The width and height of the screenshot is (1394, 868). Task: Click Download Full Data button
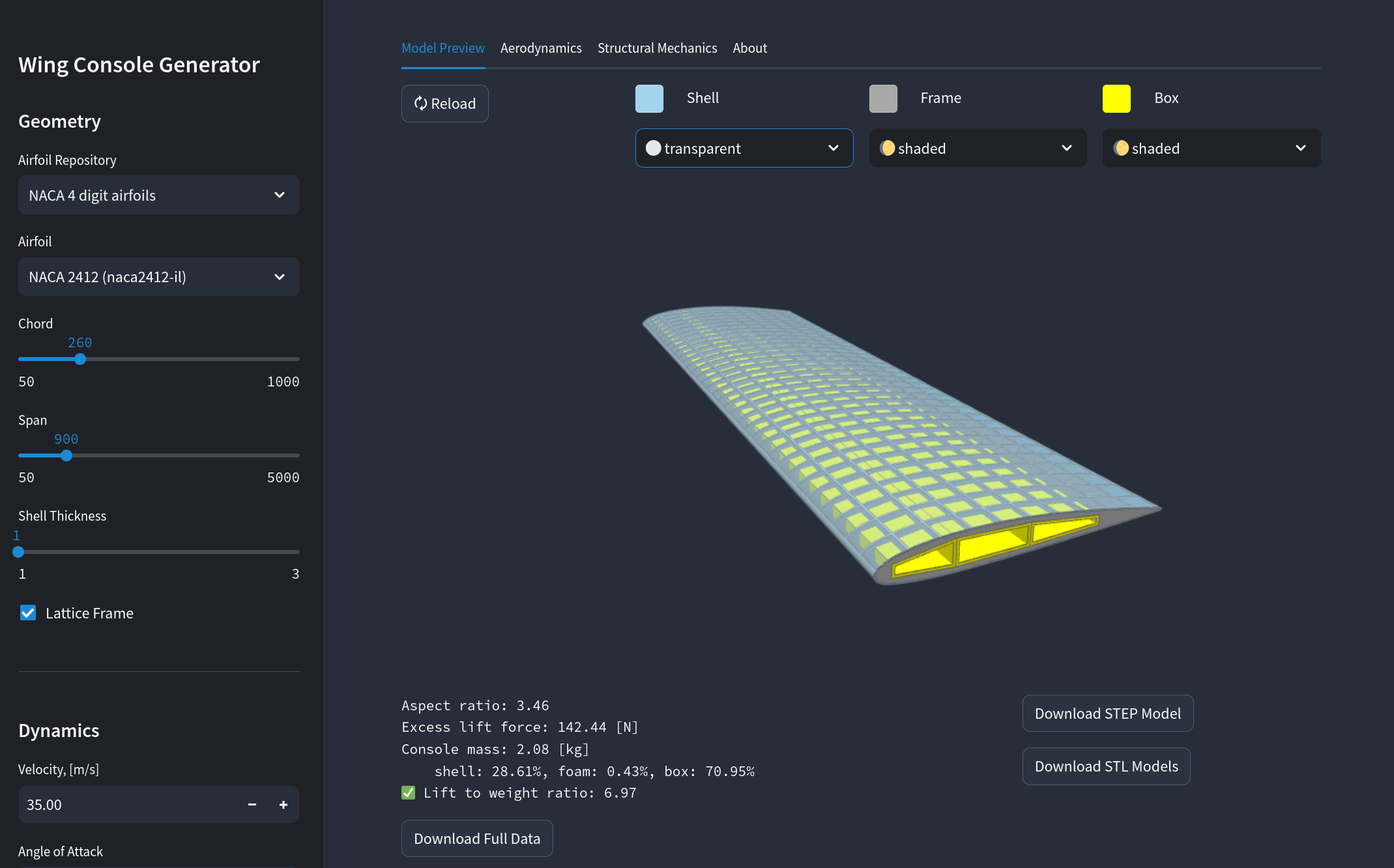pos(477,839)
